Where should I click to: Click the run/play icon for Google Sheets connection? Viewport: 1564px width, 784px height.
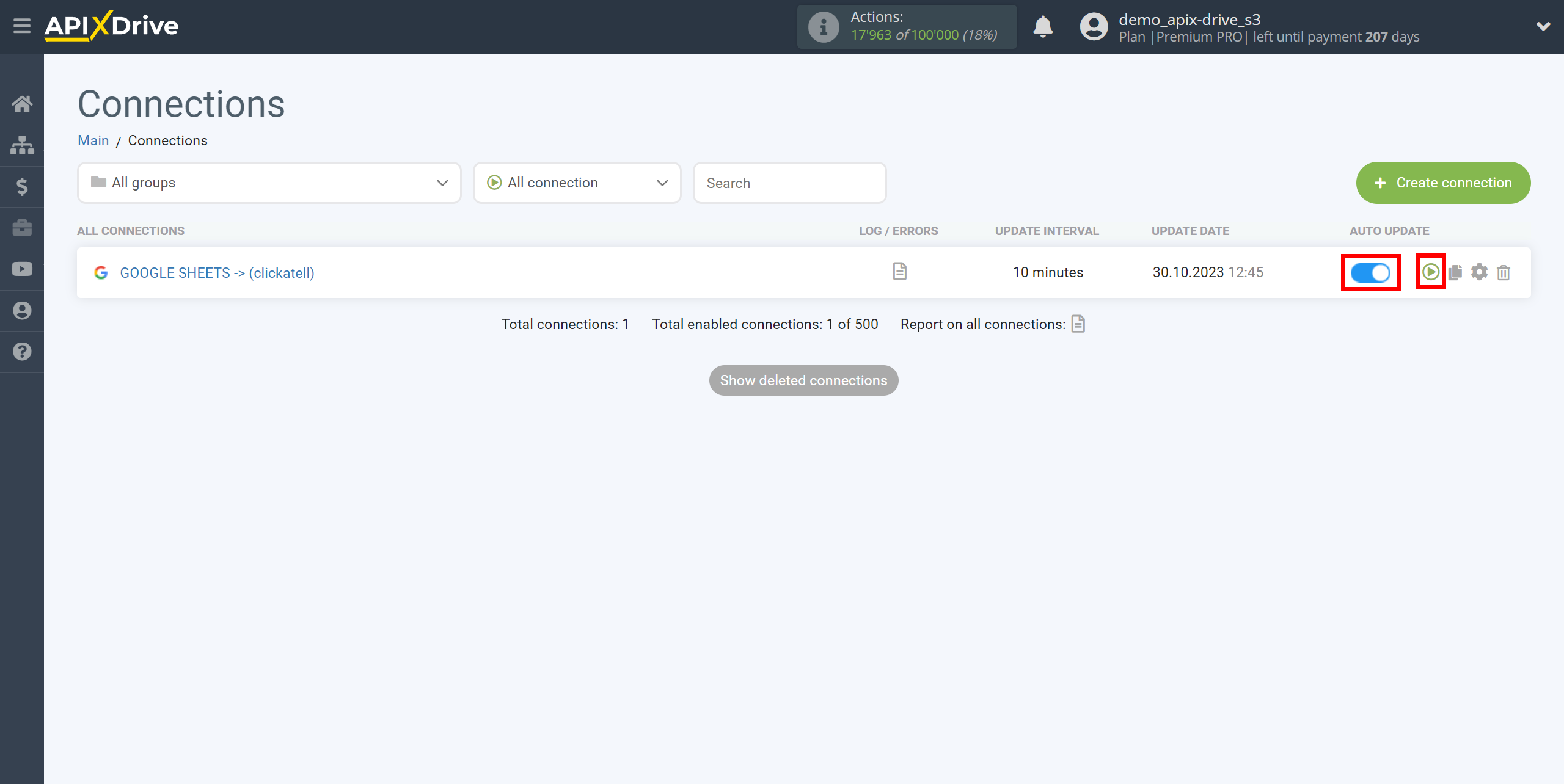coord(1430,272)
